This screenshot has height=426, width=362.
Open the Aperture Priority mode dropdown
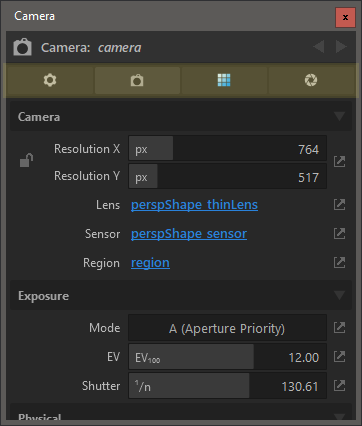click(227, 328)
